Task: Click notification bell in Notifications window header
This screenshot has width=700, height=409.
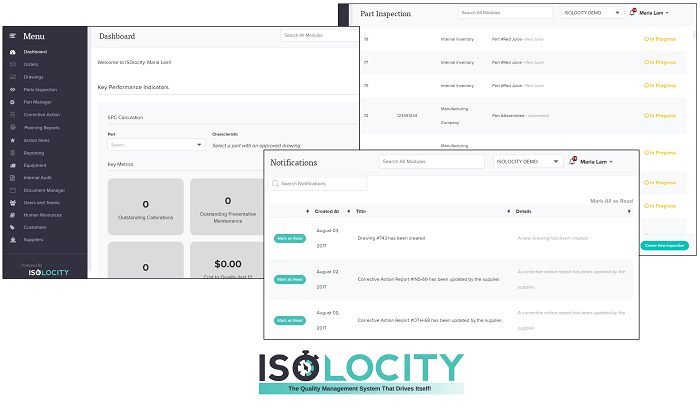Action: coord(571,162)
